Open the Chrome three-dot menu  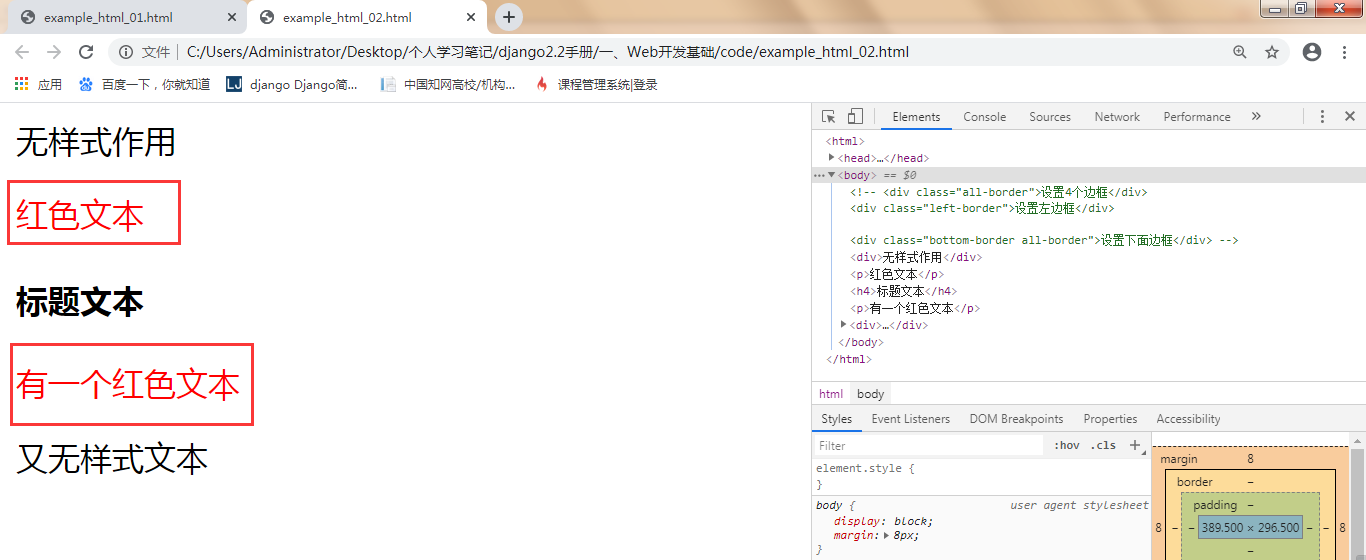point(1344,52)
